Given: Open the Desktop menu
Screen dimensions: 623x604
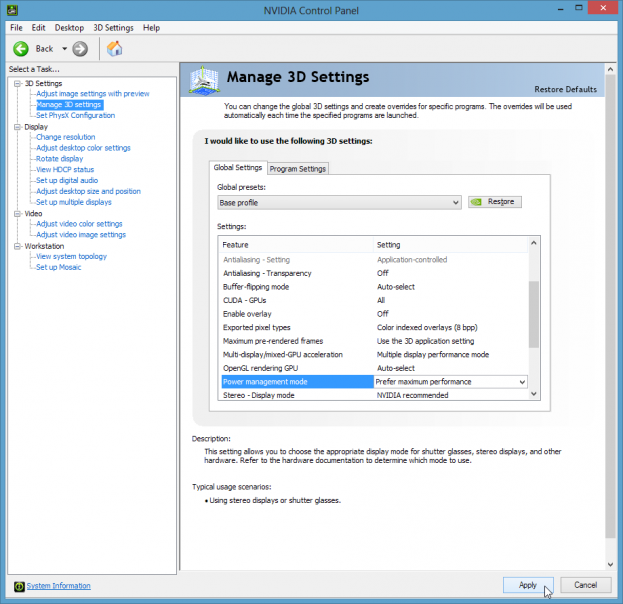Looking at the screenshot, I should [x=69, y=28].
